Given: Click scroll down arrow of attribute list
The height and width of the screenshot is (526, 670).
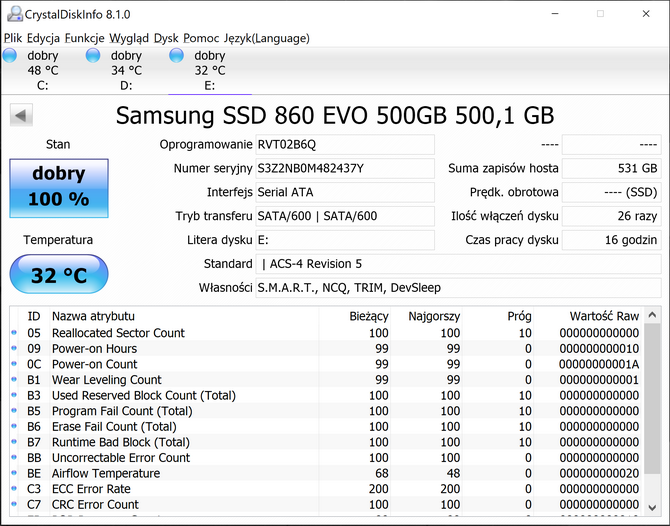Looking at the screenshot, I should pyautogui.click(x=652, y=507).
